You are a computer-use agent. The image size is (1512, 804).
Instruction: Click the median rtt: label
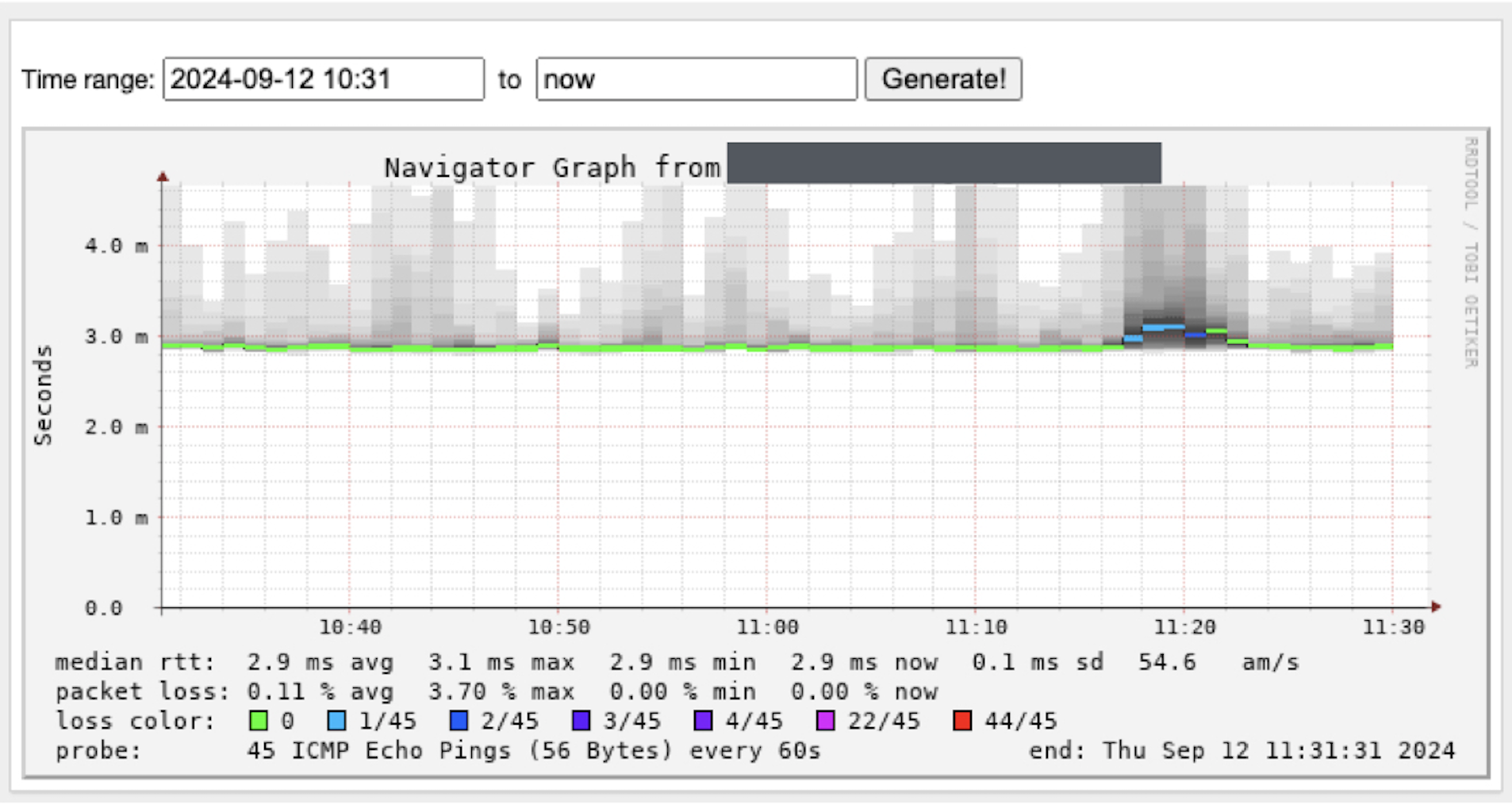click(x=135, y=662)
